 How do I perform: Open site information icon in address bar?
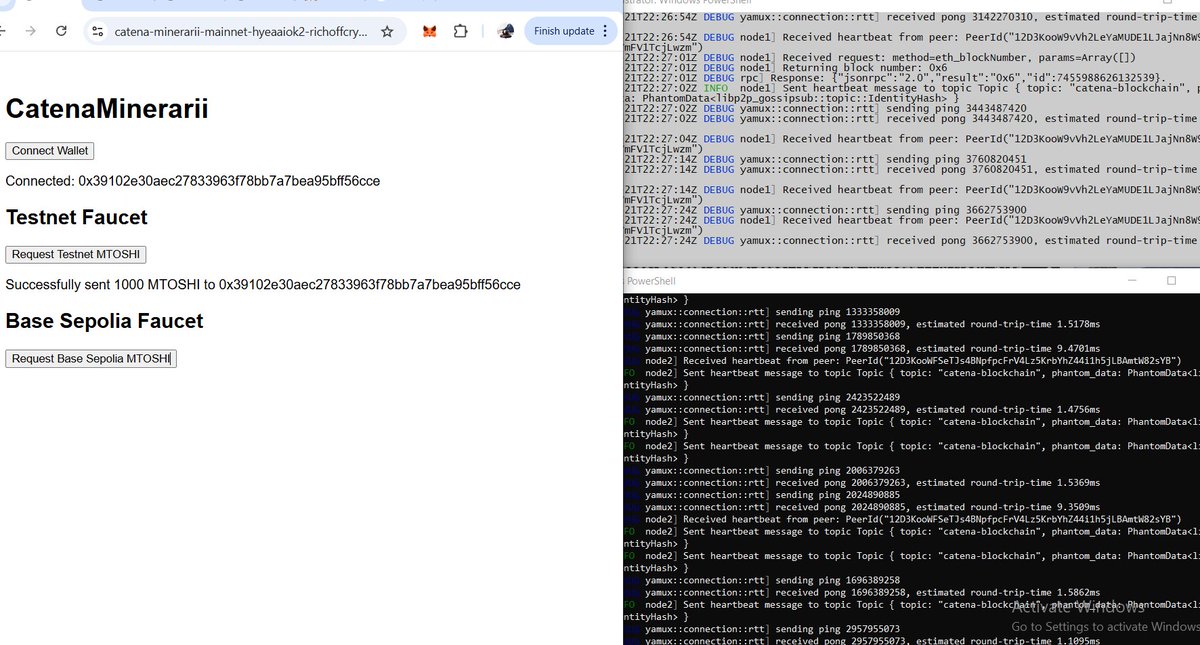97,32
